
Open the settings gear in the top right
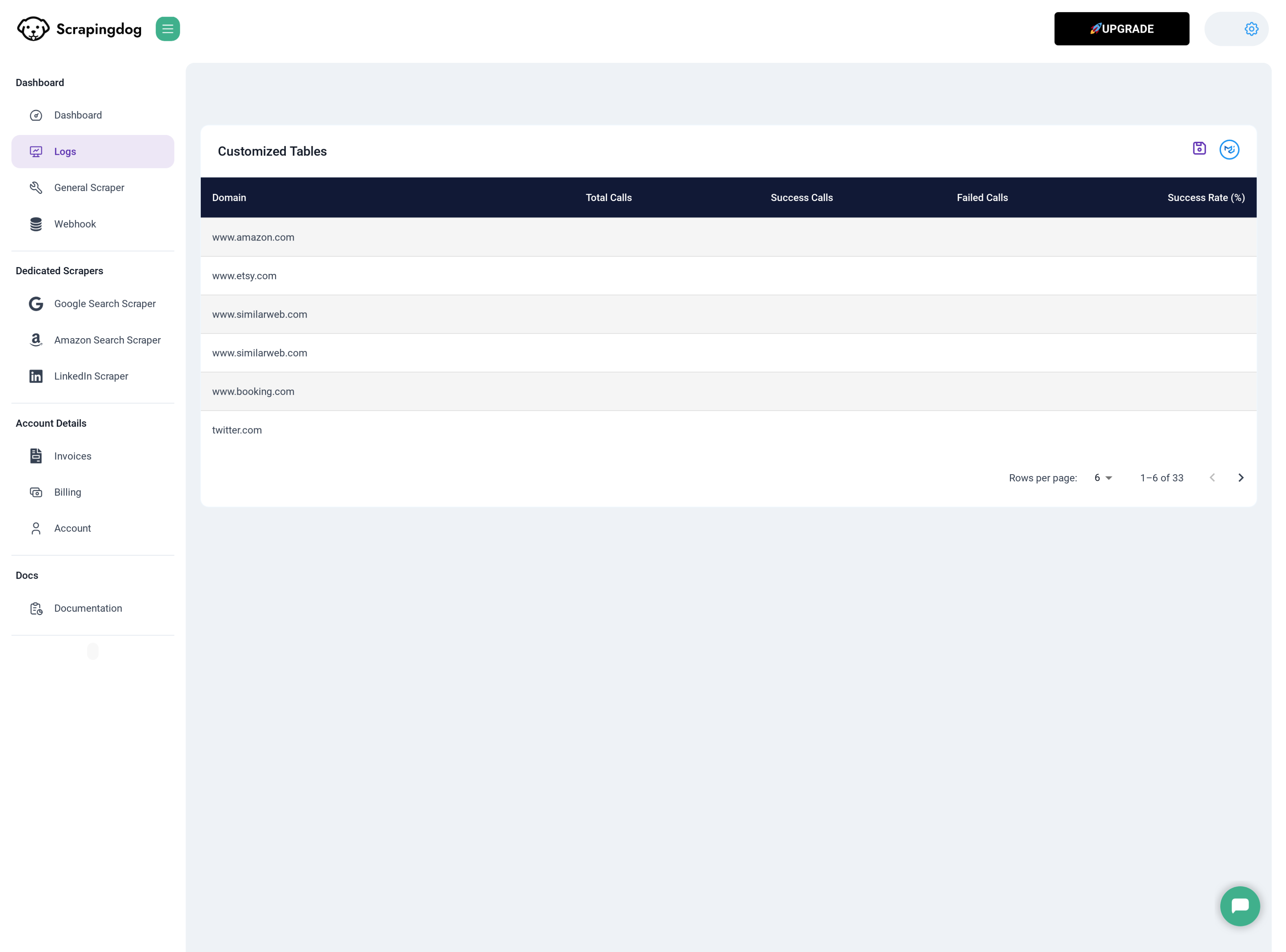coord(1251,29)
